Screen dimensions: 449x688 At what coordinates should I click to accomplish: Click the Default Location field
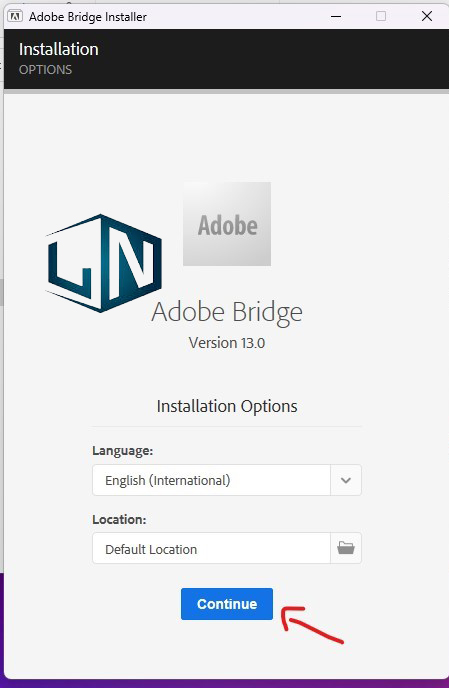211,548
